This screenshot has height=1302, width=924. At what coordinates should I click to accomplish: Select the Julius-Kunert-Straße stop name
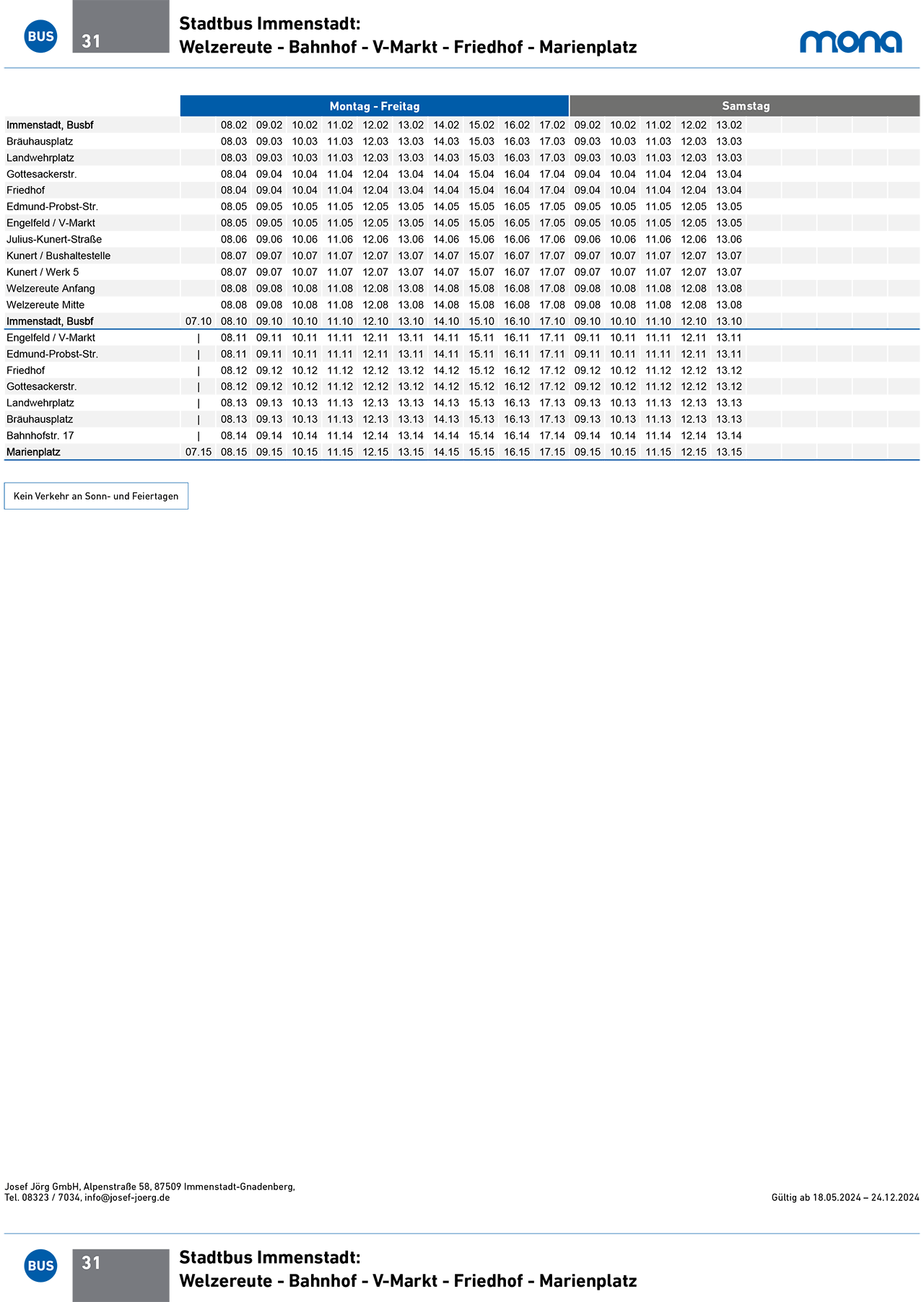pyautogui.click(x=54, y=240)
